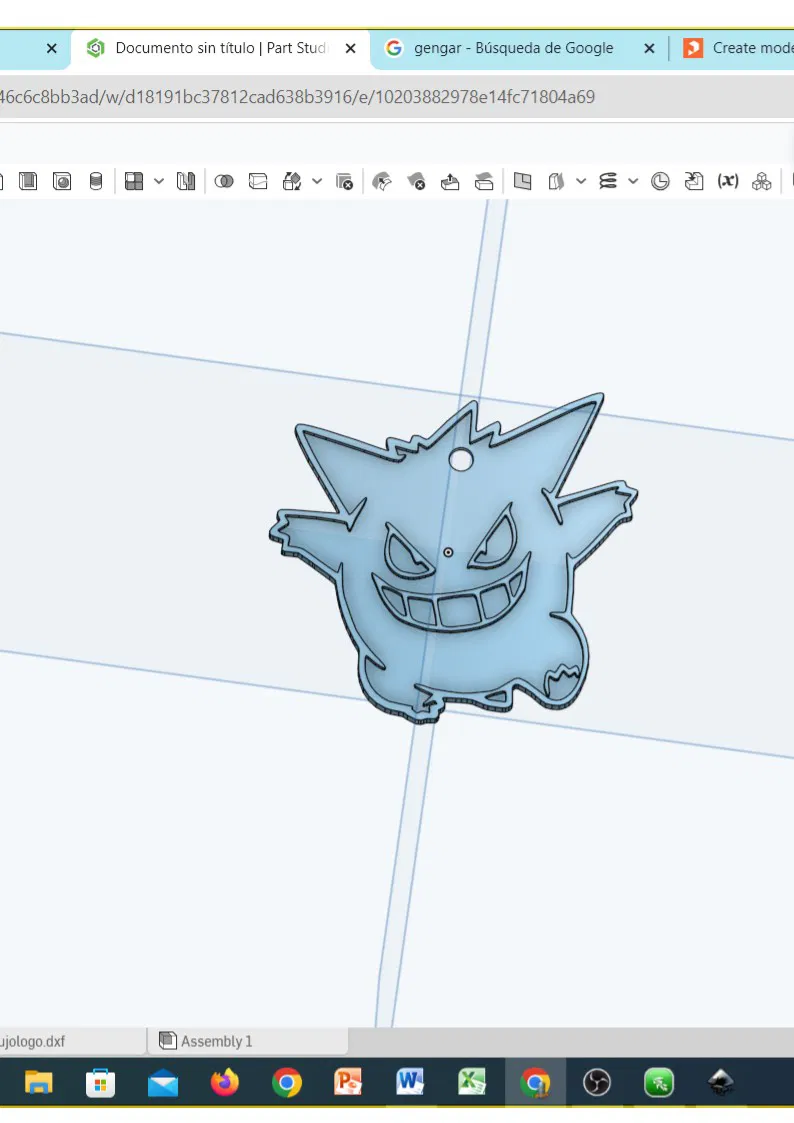Switch to the Documento sin título browser tab
The height and width of the screenshot is (1123, 794).
[x=221, y=48]
